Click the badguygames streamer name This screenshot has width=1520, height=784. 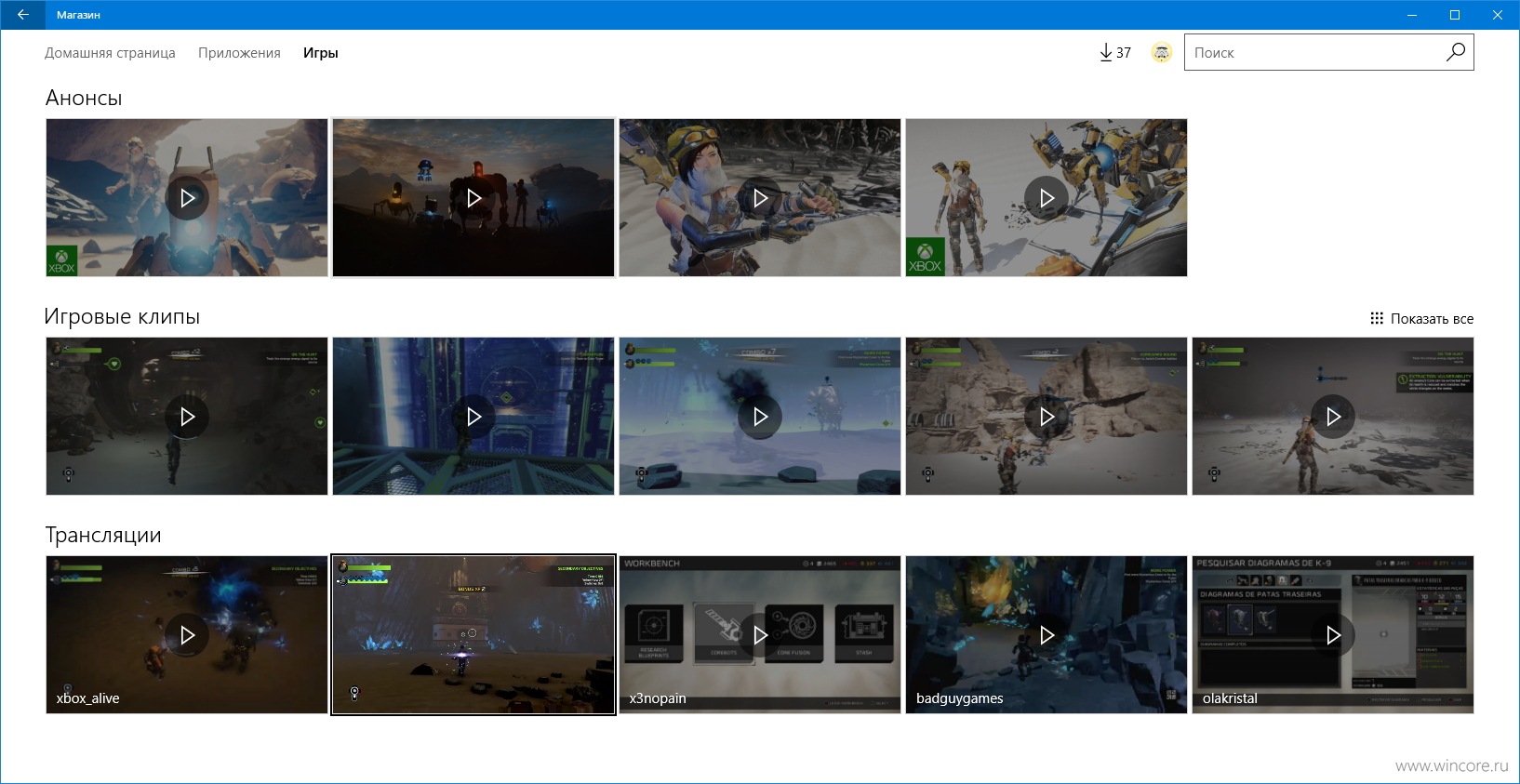(959, 698)
